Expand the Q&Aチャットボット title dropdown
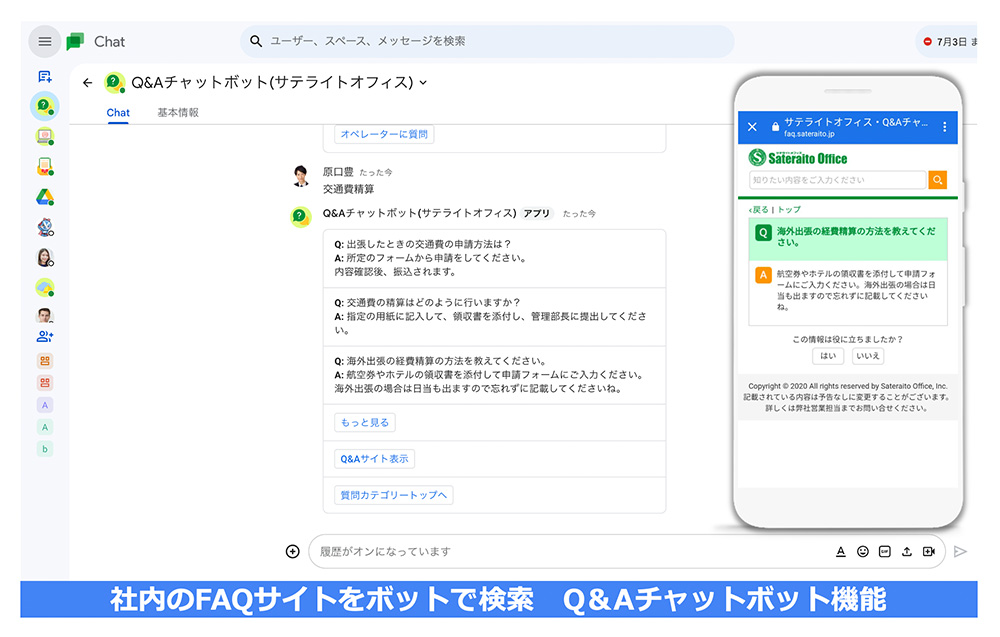The width and height of the screenshot is (1000, 637). [423, 83]
